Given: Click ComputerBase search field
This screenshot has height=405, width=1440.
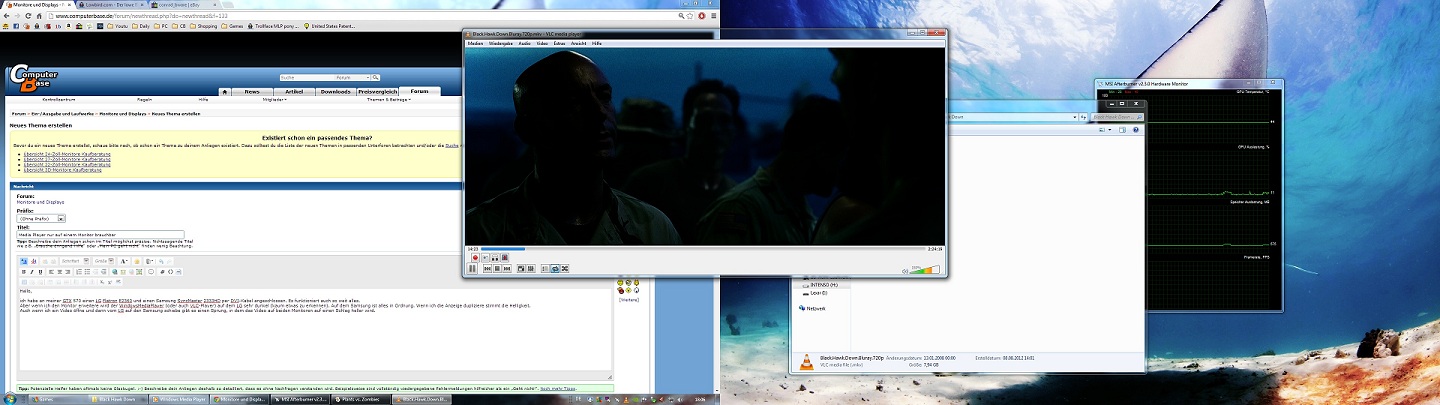Looking at the screenshot, I should tap(307, 77).
